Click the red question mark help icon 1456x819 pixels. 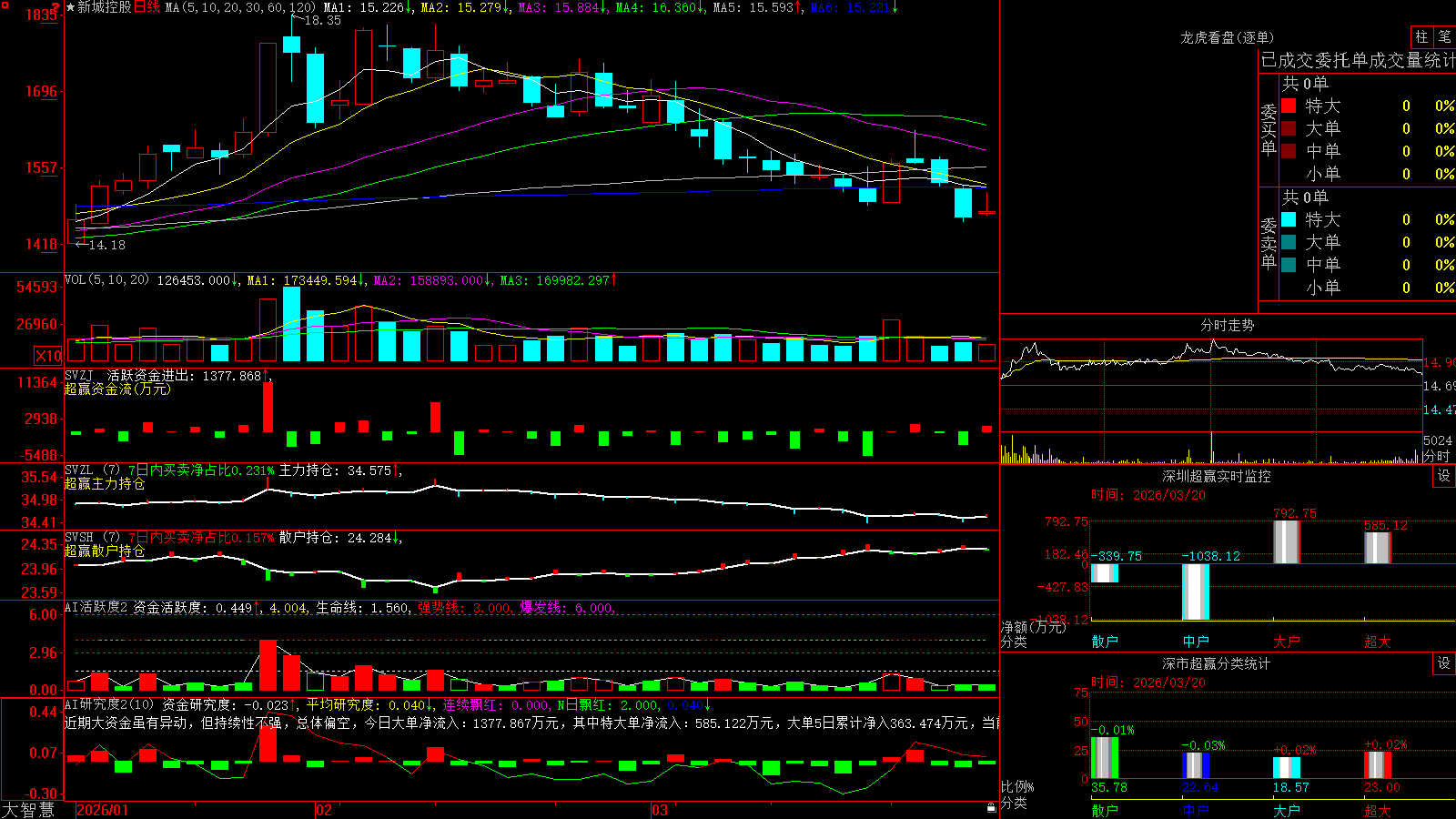coord(56,7)
